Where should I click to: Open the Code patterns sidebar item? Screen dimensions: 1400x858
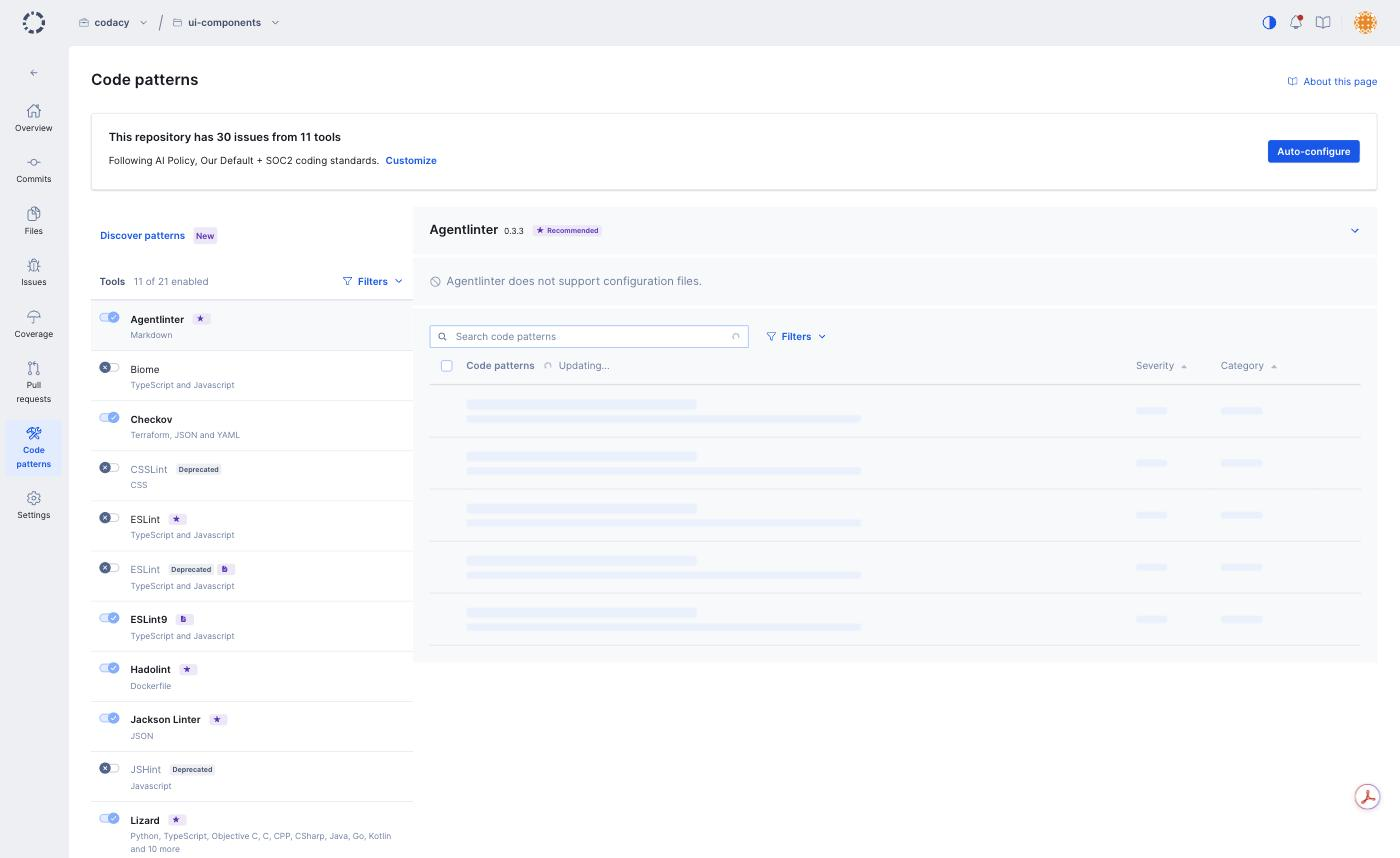(x=33, y=447)
